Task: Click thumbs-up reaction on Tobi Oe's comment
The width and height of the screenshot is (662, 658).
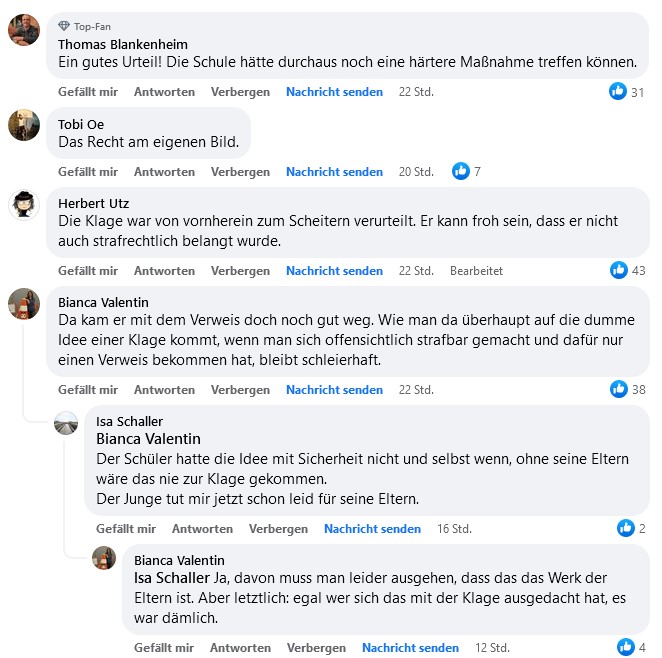Action: point(461,172)
